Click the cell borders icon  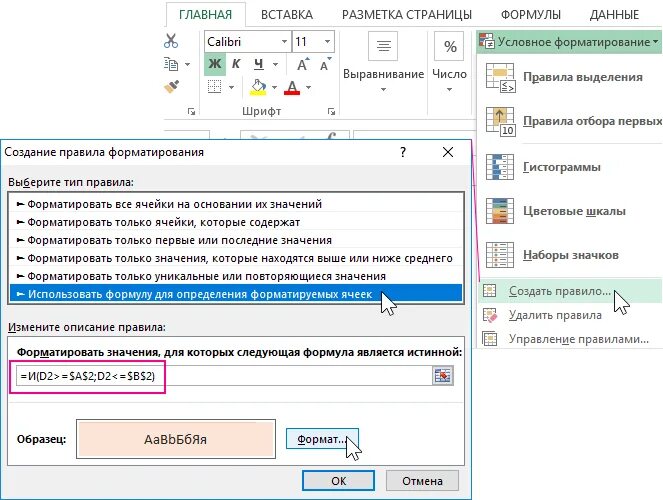[214, 87]
